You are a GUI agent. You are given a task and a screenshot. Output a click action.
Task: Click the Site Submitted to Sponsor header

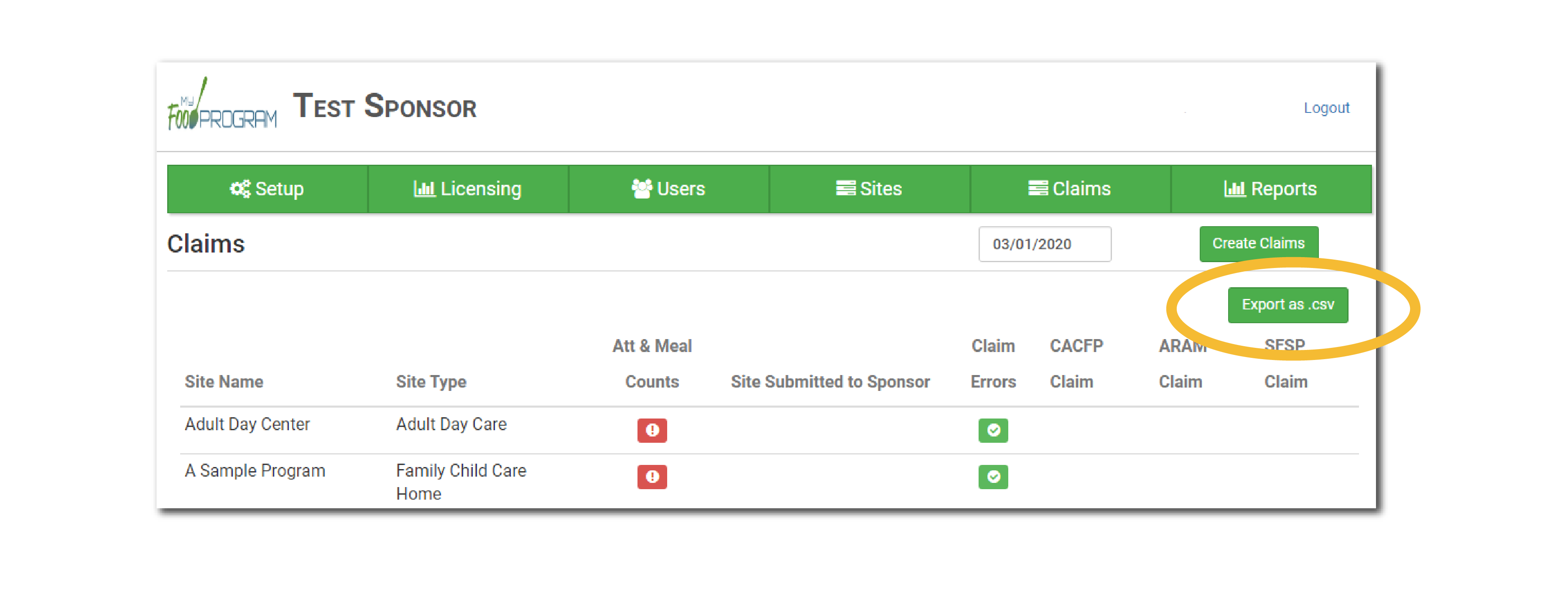point(830,382)
